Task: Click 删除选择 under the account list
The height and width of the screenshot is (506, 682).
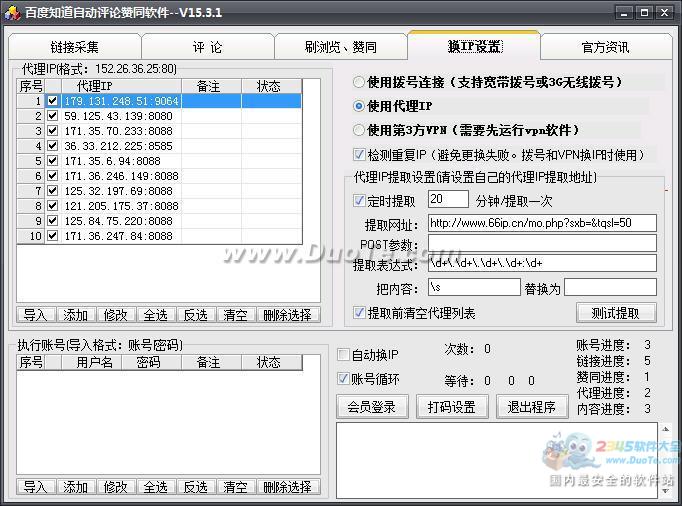Action: point(288,487)
